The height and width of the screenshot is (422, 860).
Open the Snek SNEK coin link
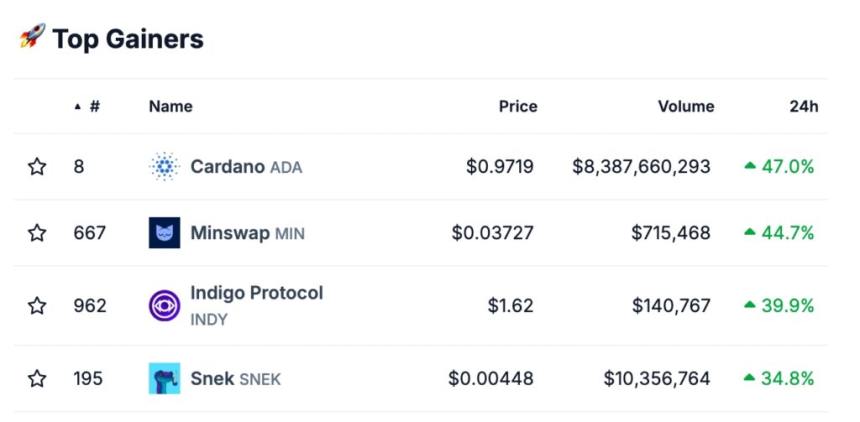coord(235,379)
